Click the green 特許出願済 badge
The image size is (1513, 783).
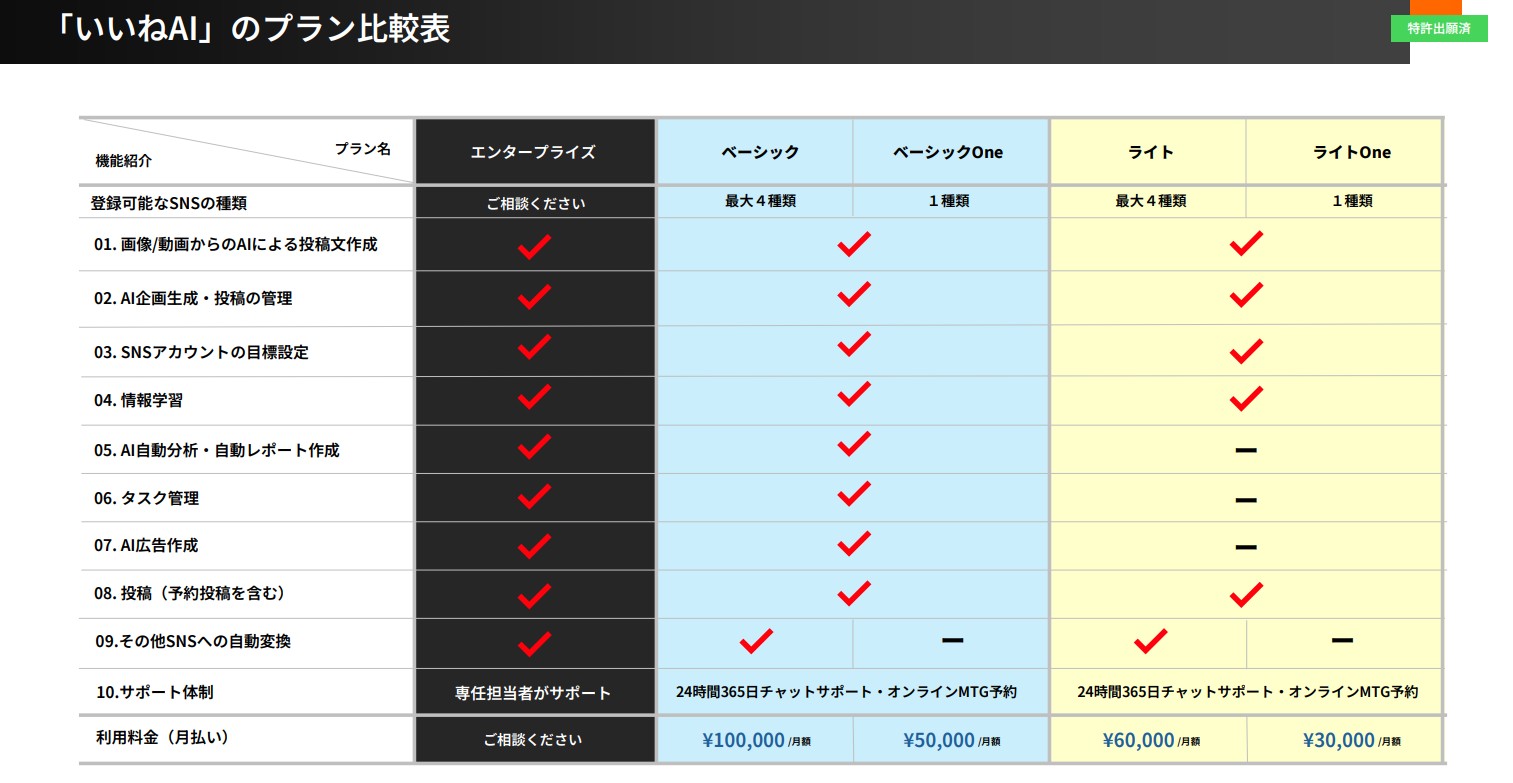[x=1438, y=28]
